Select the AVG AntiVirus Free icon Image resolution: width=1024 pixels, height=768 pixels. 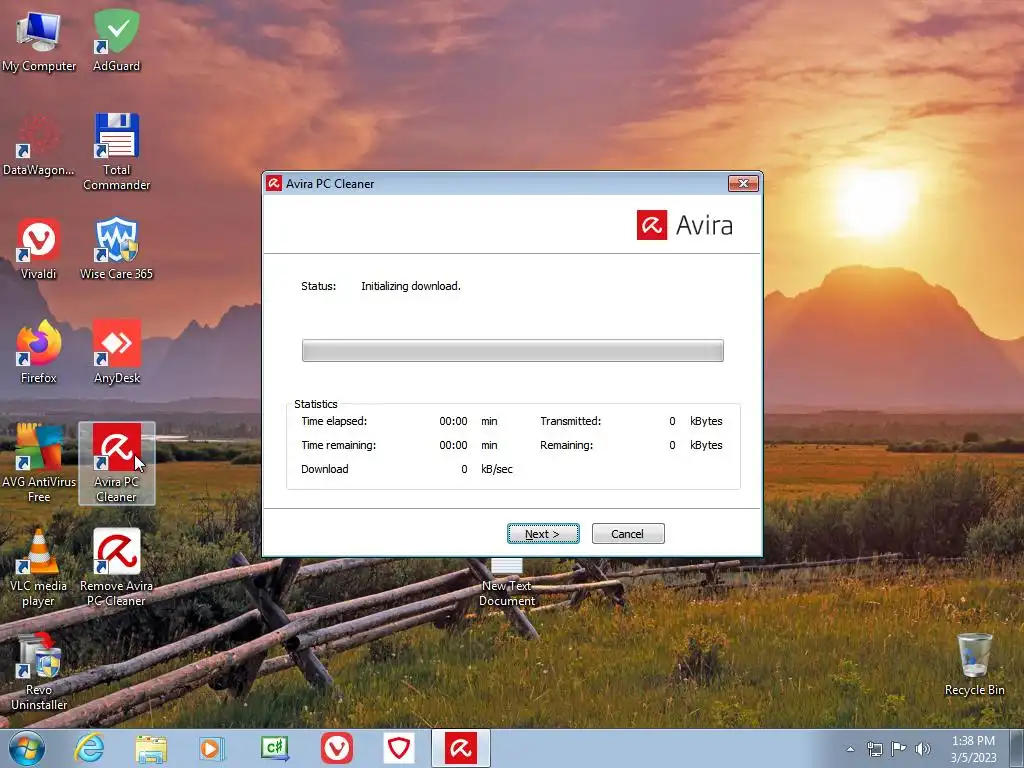coord(39,462)
